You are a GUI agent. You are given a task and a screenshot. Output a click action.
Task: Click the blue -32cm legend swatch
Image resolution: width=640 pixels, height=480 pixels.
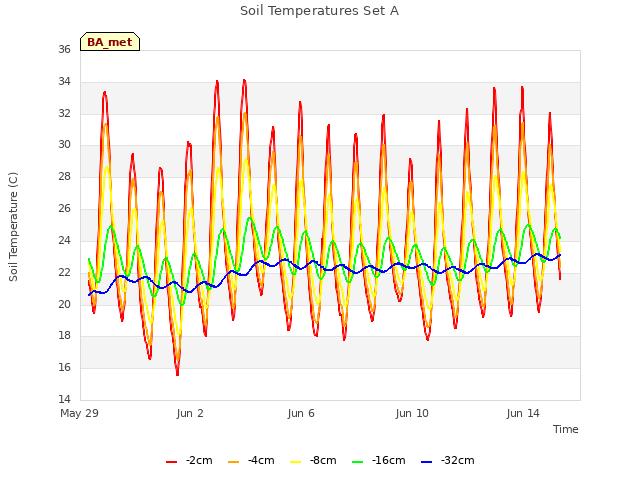[x=427, y=462]
